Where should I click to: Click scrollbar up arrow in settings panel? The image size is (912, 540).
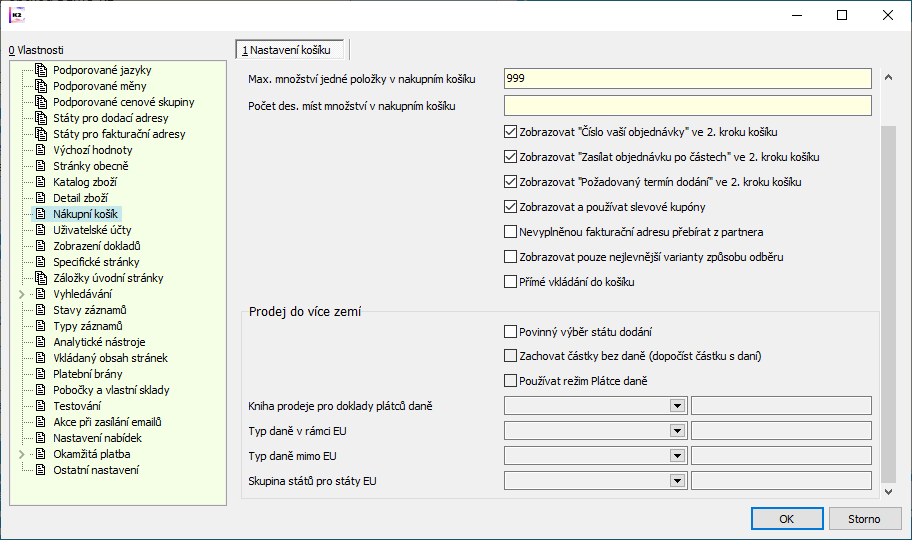[888, 77]
